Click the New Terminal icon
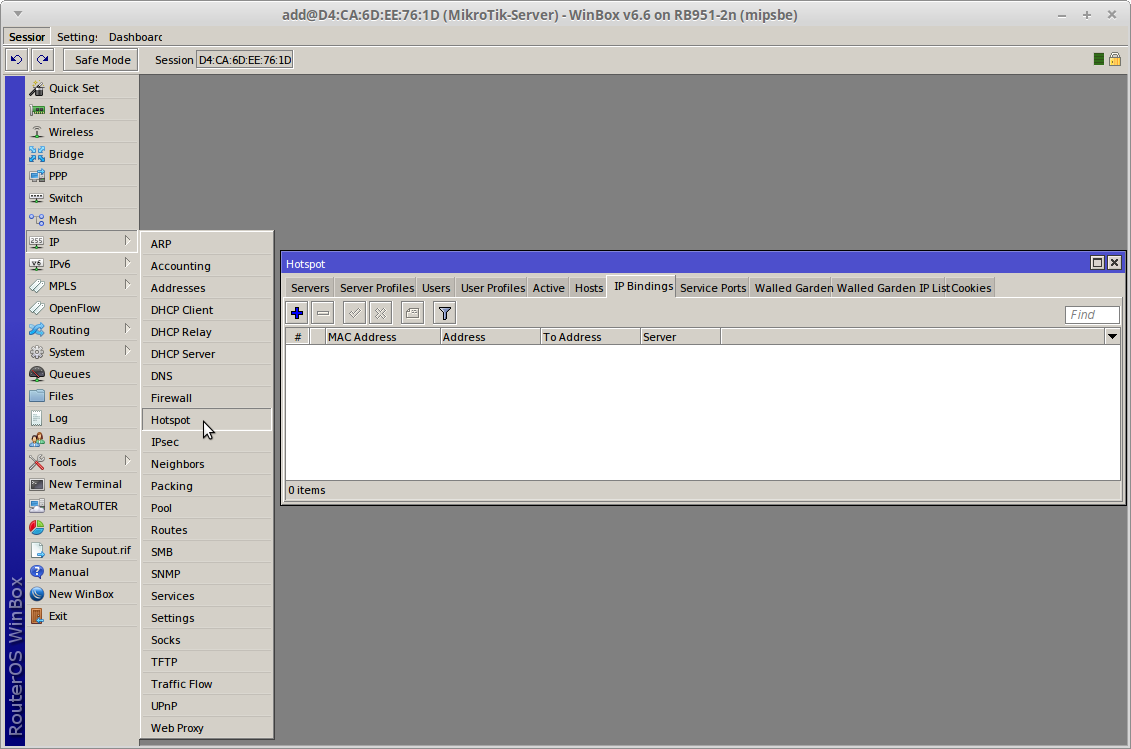Image resolution: width=1131 pixels, height=749 pixels. (37, 484)
